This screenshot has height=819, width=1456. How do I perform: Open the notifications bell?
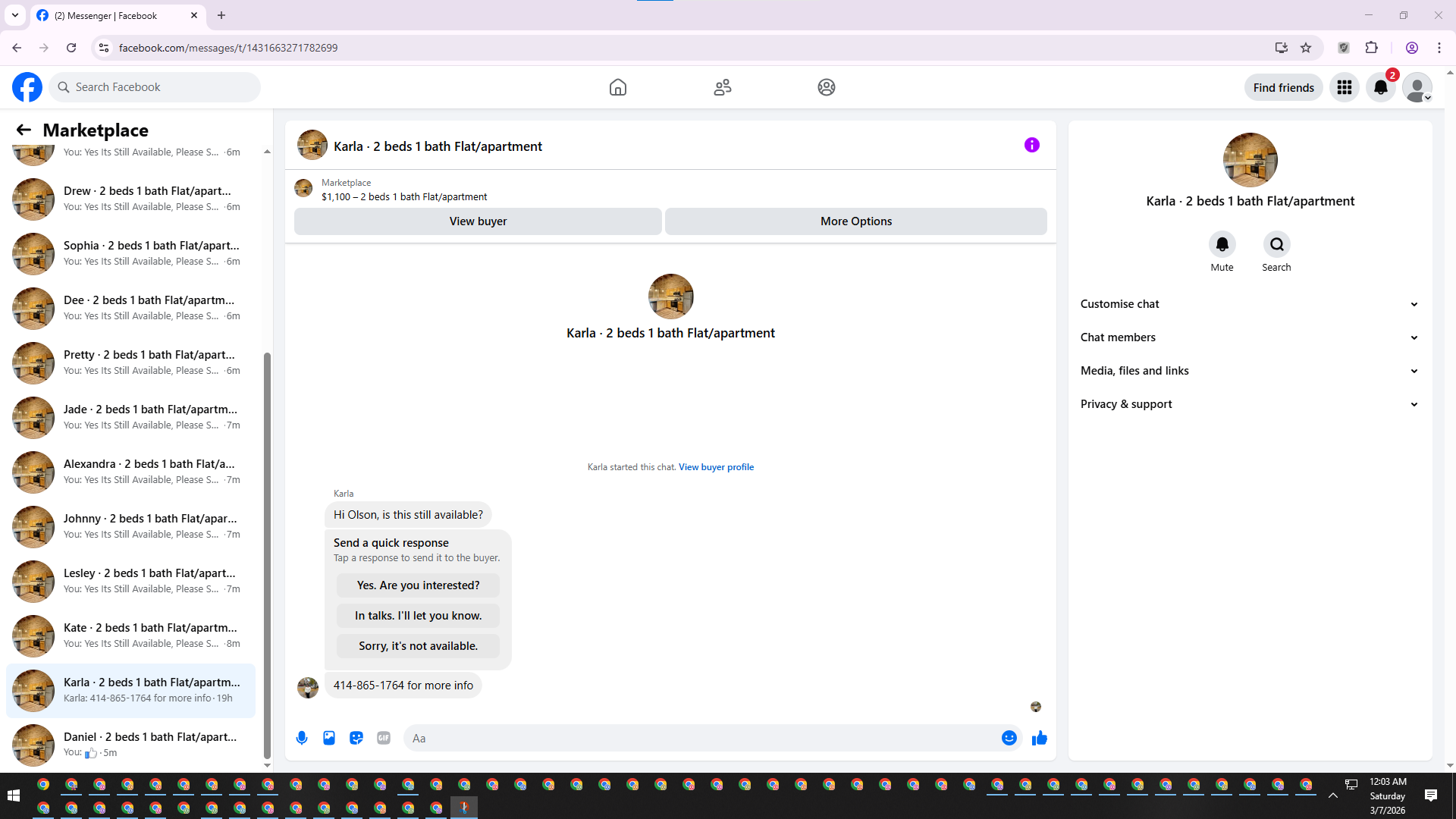tap(1380, 87)
